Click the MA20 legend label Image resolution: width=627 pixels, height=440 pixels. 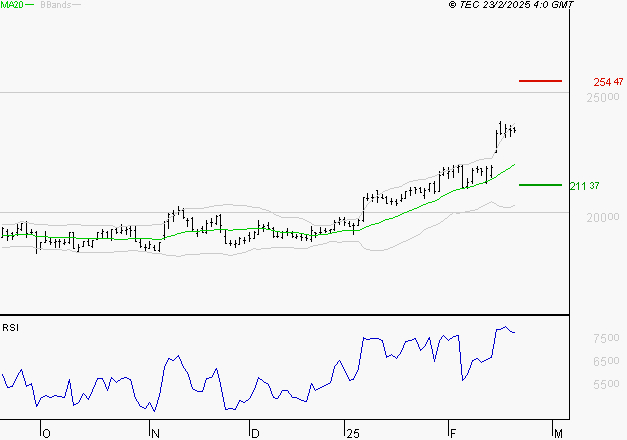click(12, 5)
